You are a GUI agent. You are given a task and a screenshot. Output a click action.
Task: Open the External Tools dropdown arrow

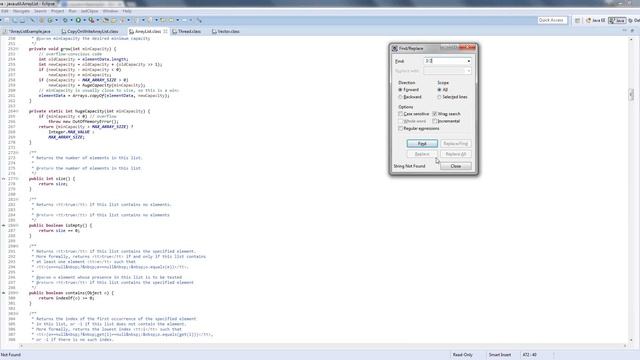98,20
